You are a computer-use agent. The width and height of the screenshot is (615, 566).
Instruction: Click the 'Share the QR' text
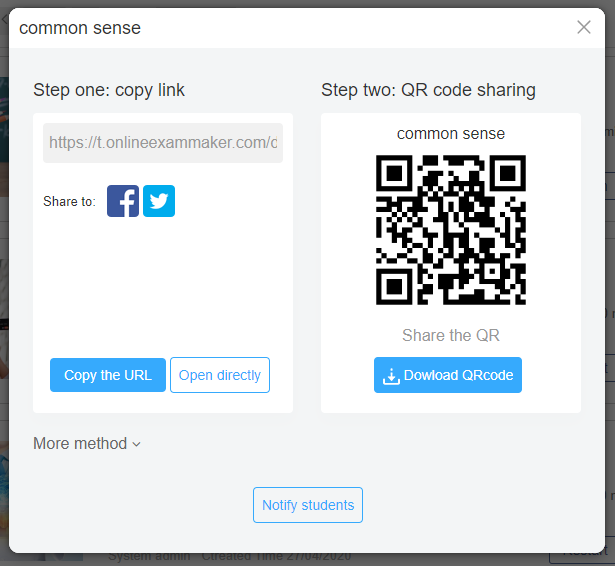451,335
